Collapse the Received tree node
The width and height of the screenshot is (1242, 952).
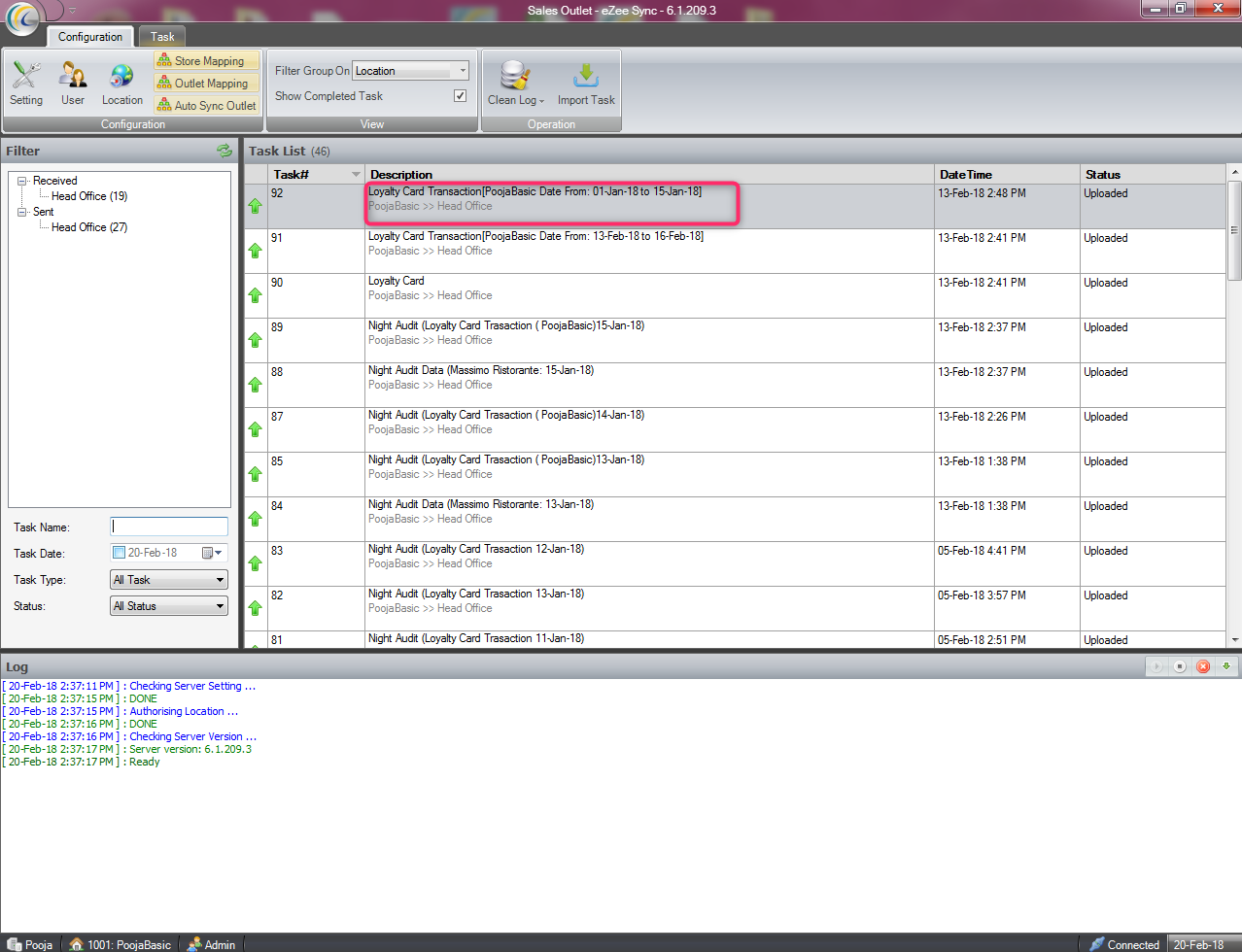(22, 181)
